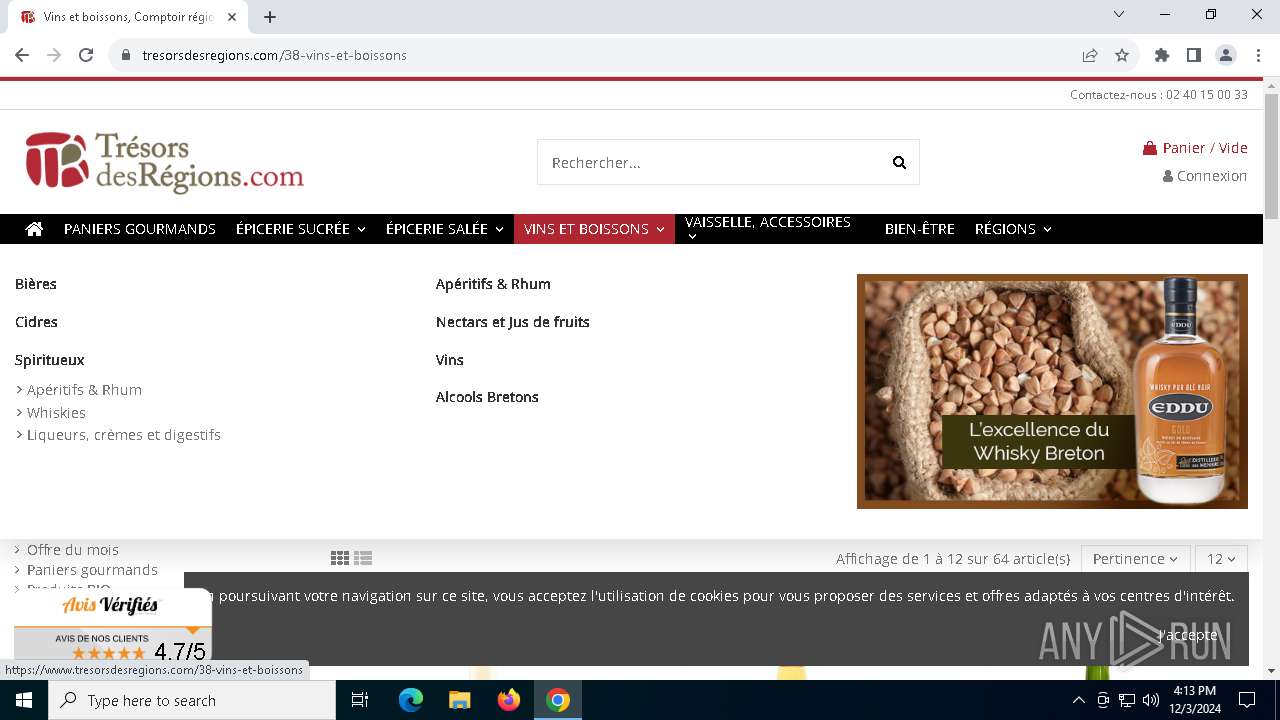
Task: Open the notifications center icon
Action: pyautogui.click(x=1247, y=700)
